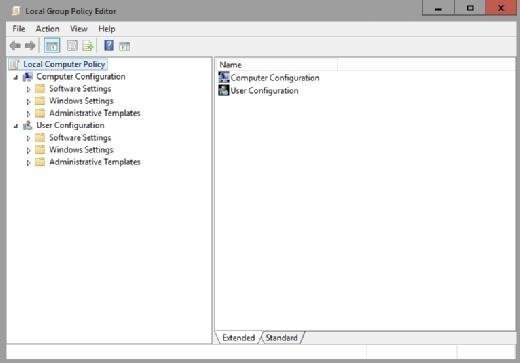Viewport: 520px width, 363px height.
Task: Toggle Show/Hide Action Pane toolbar icon
Action: click(124, 46)
